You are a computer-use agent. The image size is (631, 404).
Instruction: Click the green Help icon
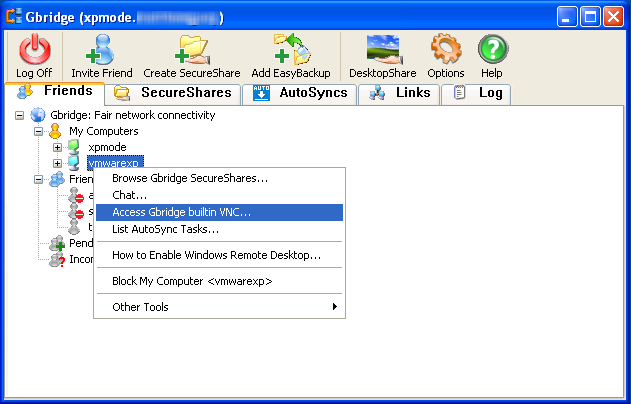[x=493, y=49]
